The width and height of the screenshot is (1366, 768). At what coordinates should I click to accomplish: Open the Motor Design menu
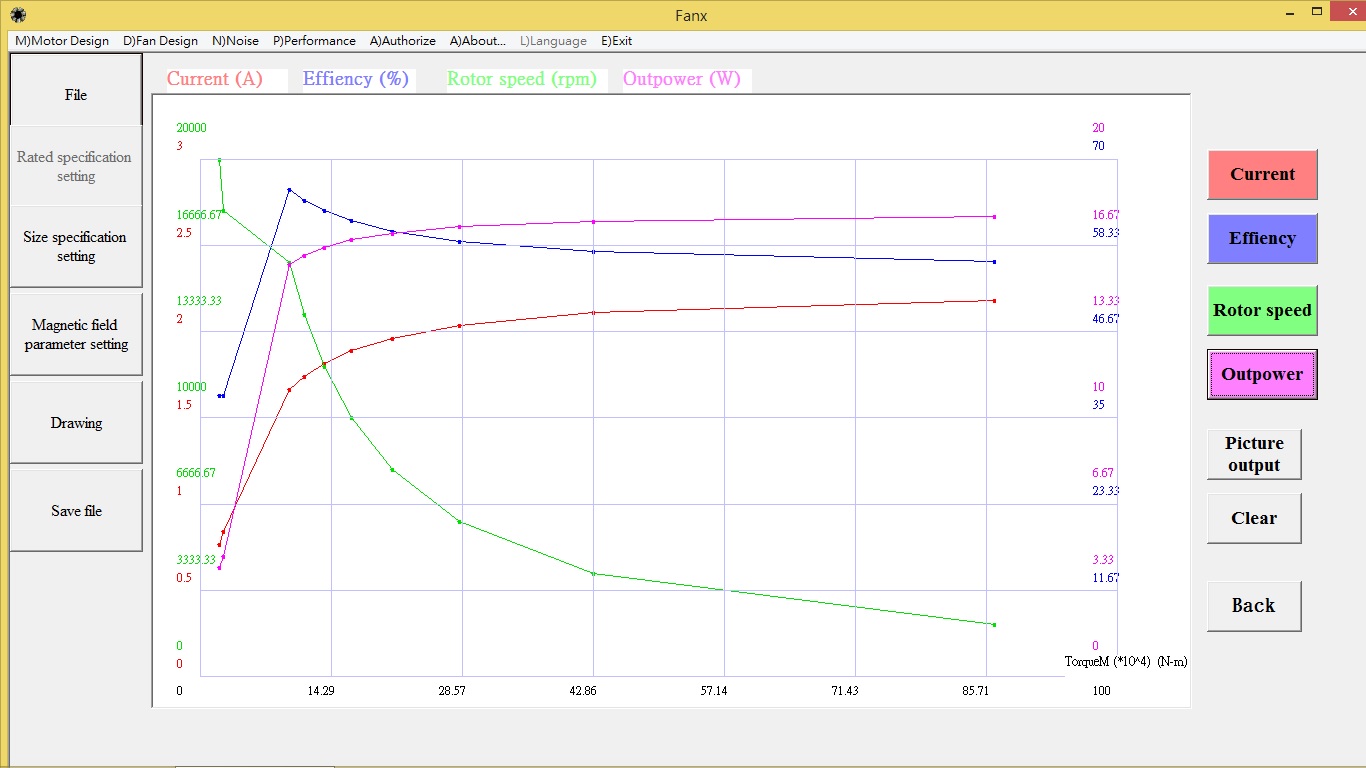(61, 41)
